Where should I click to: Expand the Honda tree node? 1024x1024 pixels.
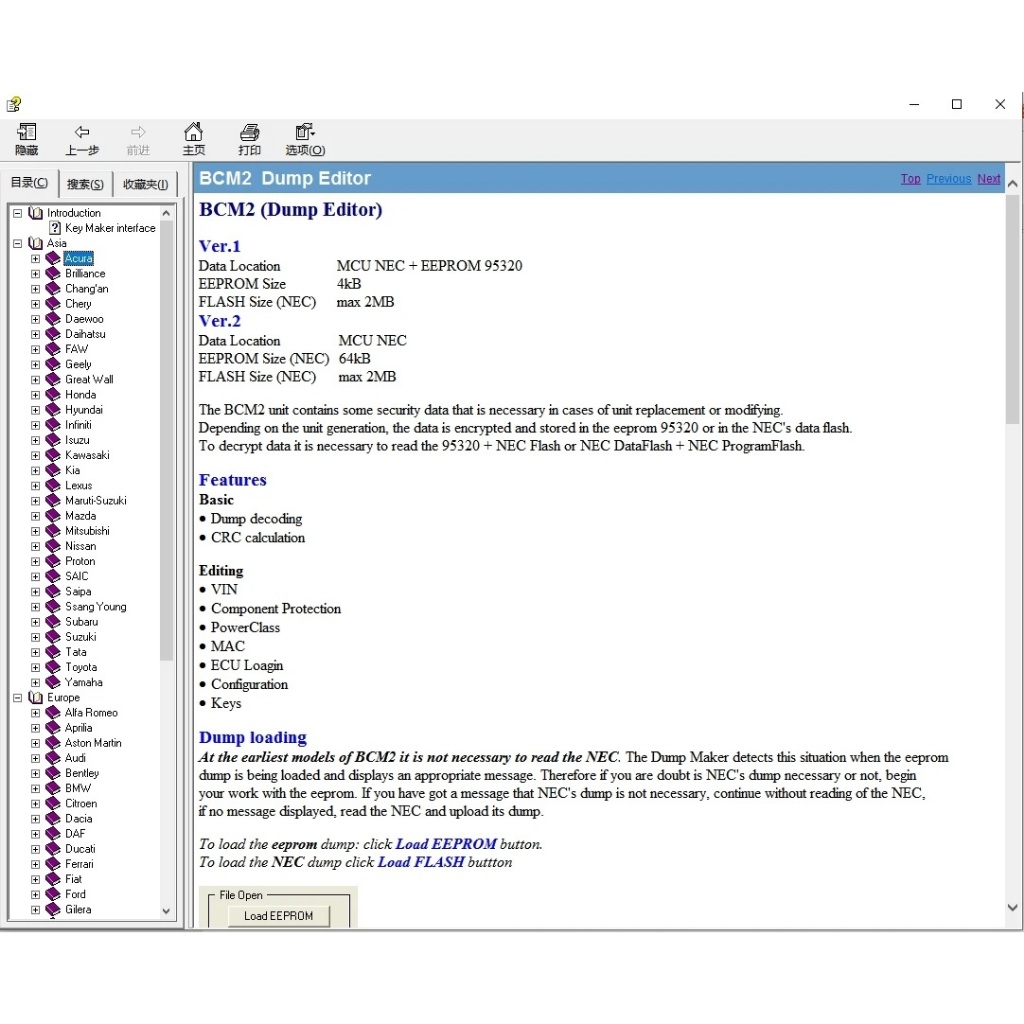click(x=35, y=394)
